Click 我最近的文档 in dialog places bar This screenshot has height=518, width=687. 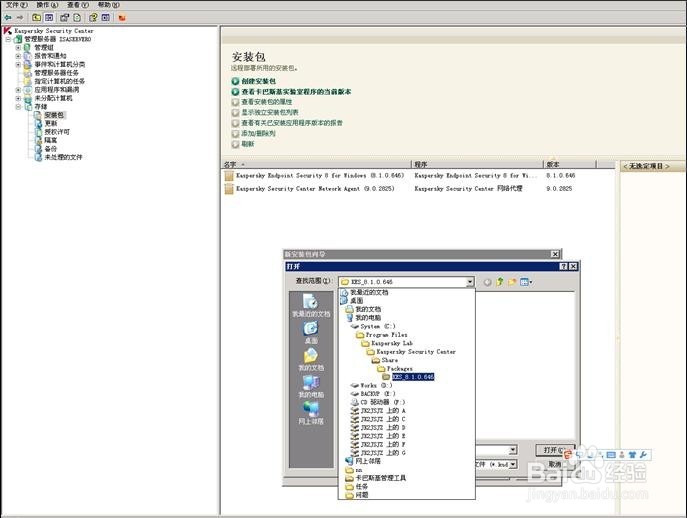[311, 306]
